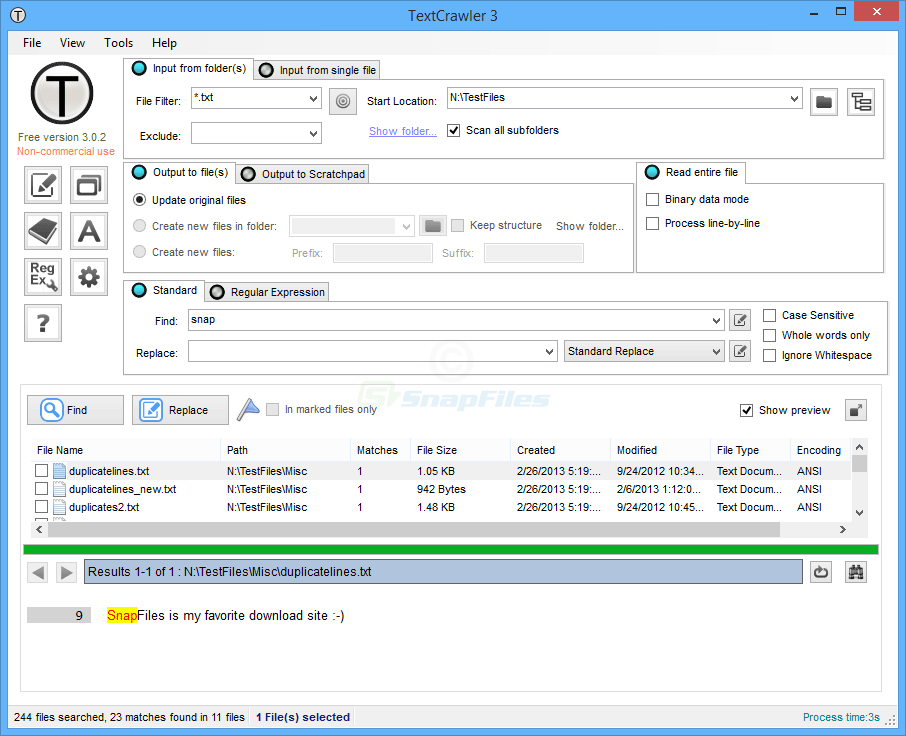906x736 pixels.
Task: Click the cascading windows sidebar icon
Action: (89, 185)
